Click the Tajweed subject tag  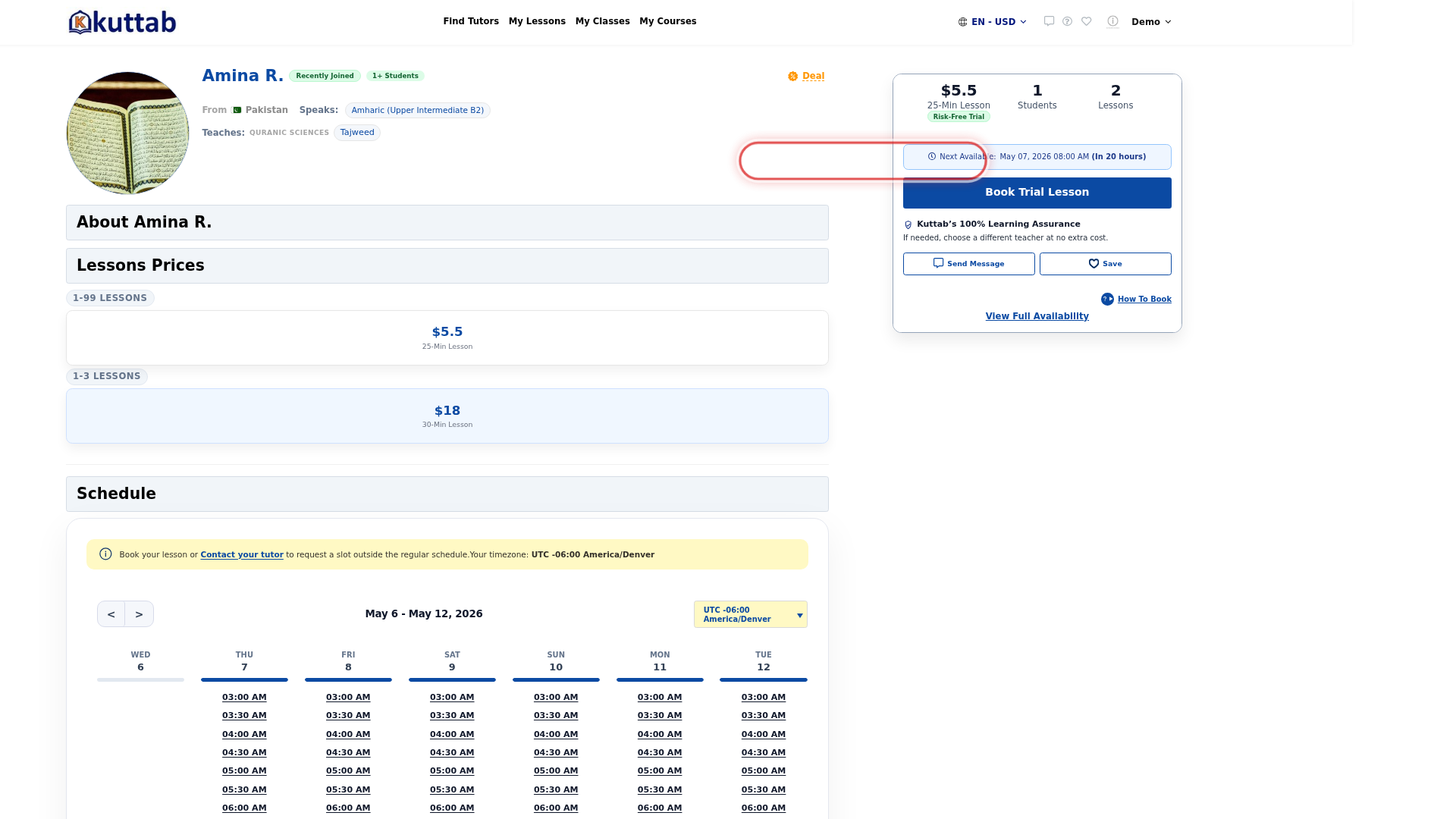357,133
